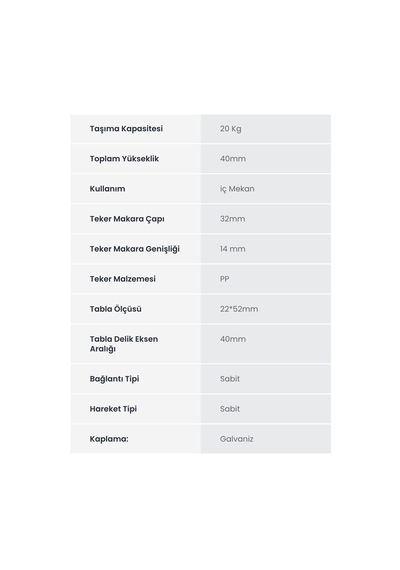Click the Tabla Ölçüsü label
Screen dimensions: 400x570
point(116,309)
